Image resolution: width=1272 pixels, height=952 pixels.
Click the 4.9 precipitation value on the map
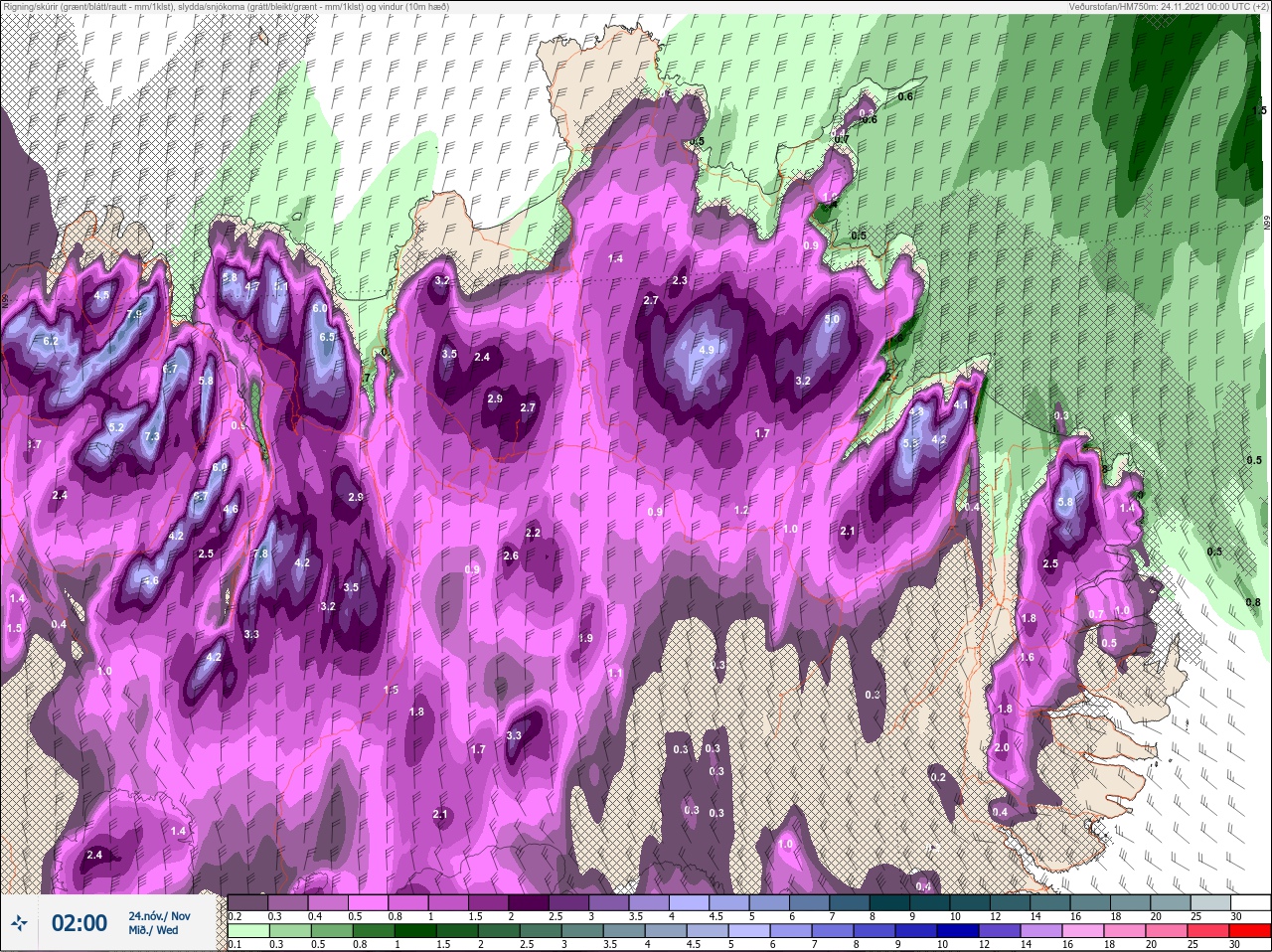[x=708, y=350]
